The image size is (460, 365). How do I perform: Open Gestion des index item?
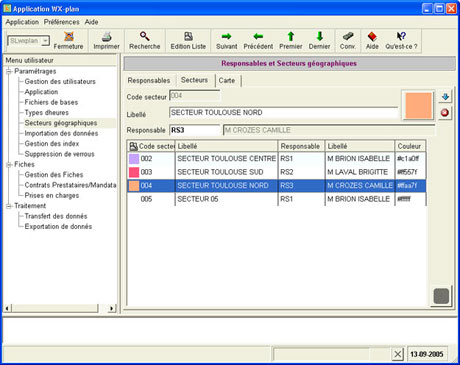tap(52, 143)
